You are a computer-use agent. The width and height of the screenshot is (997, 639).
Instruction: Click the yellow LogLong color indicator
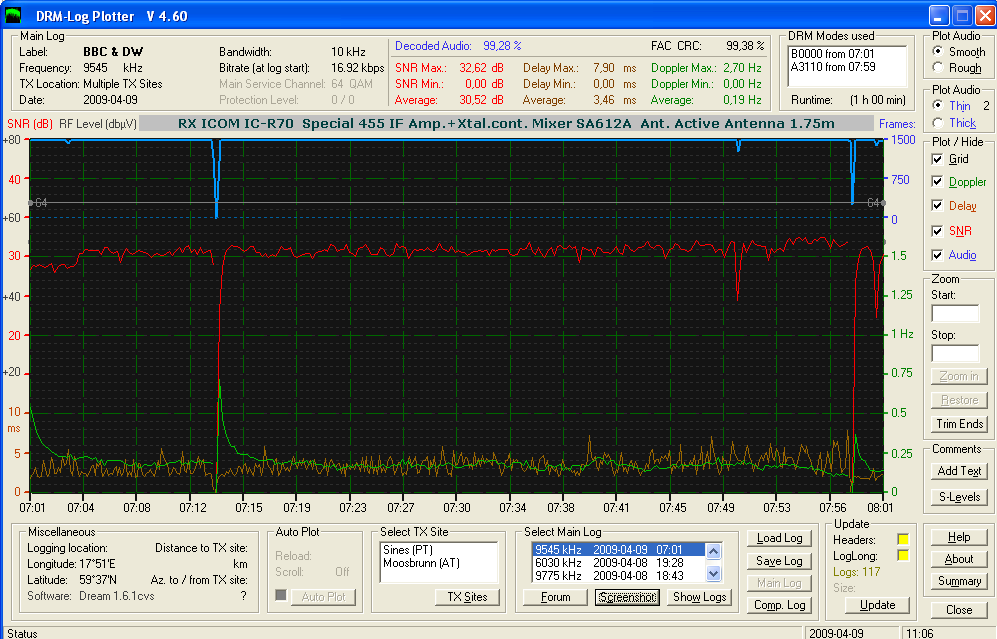902,556
